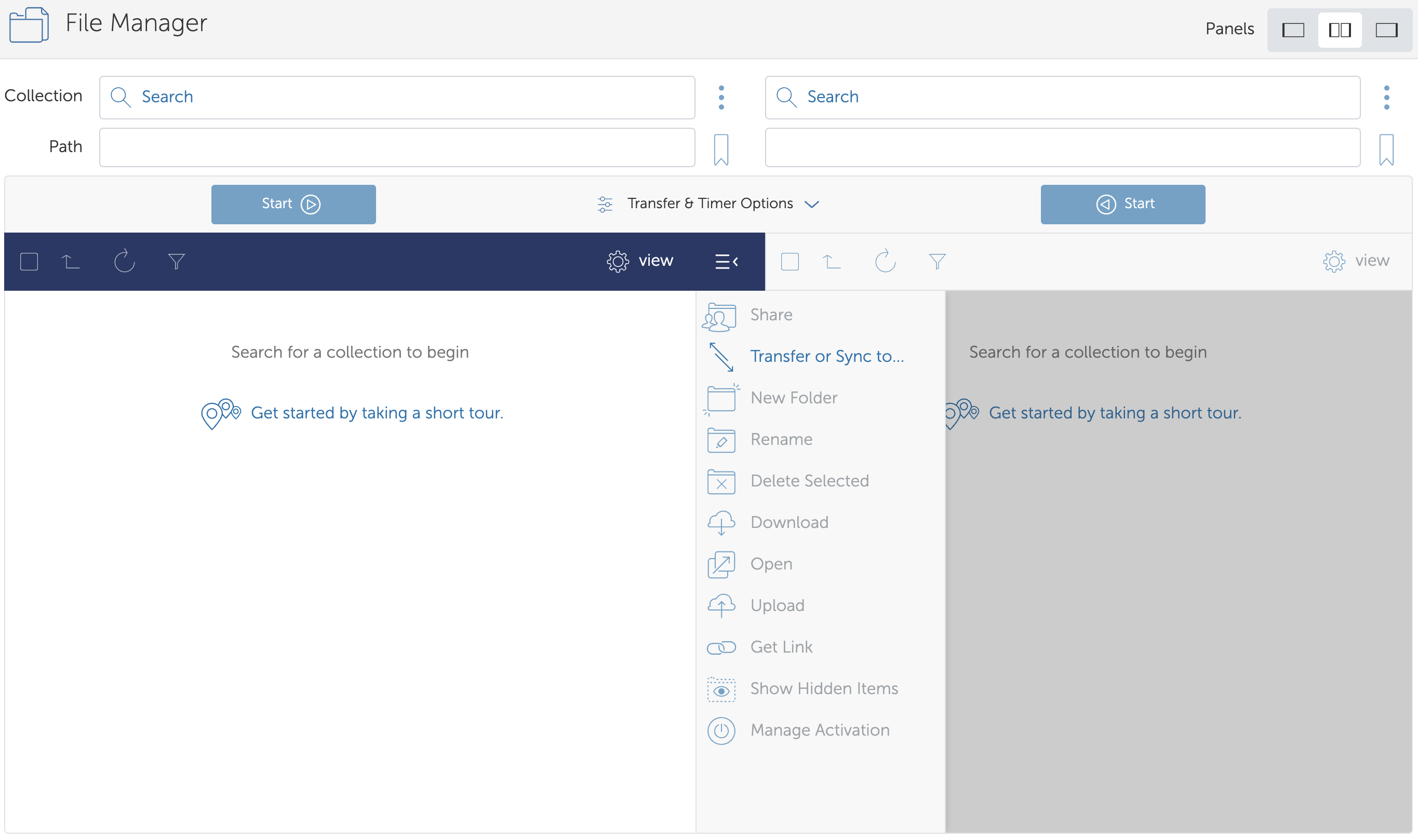
Task: Switch to single panel layout
Action: pos(1293,30)
